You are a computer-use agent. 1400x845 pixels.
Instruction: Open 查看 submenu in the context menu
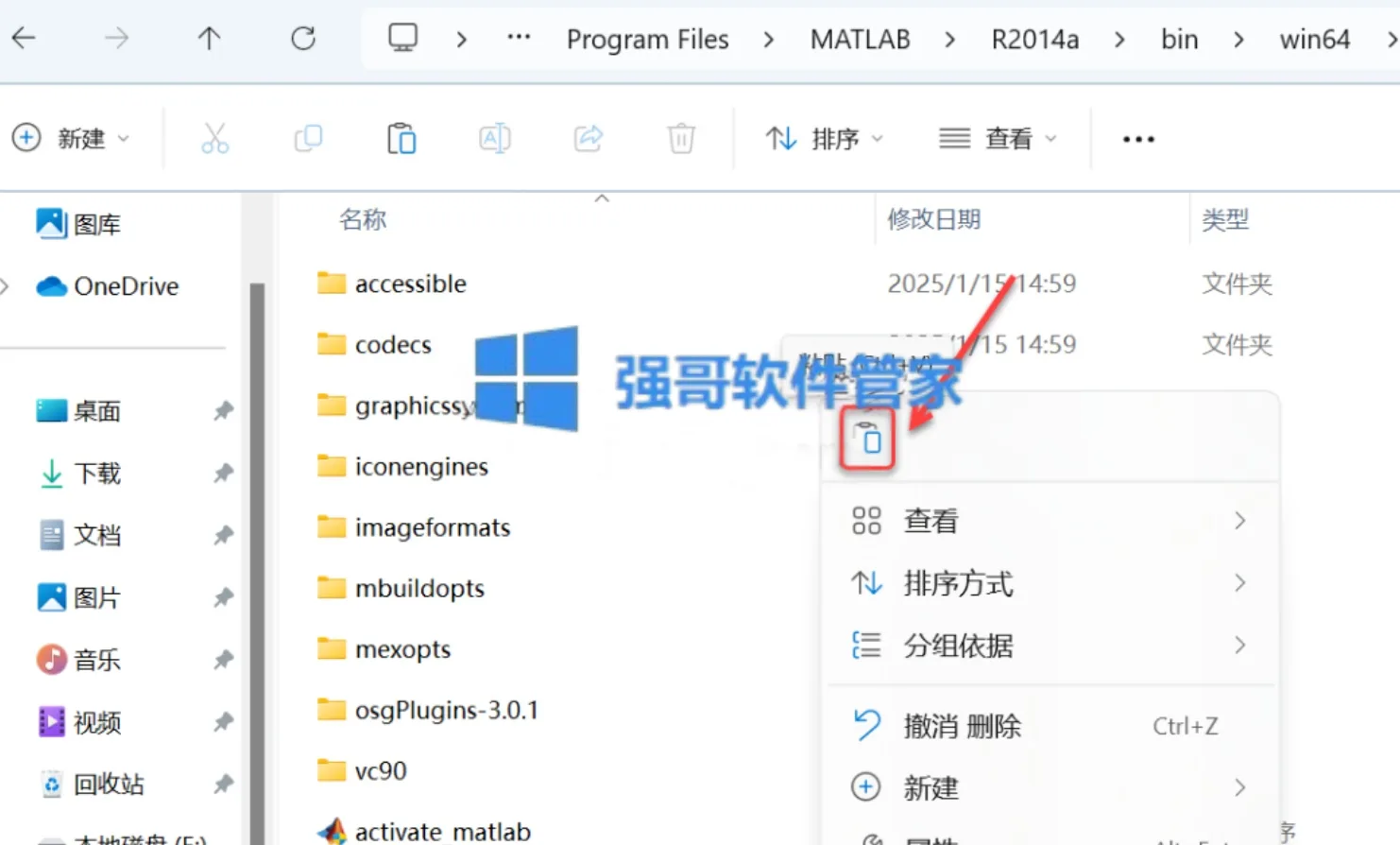click(x=1049, y=521)
